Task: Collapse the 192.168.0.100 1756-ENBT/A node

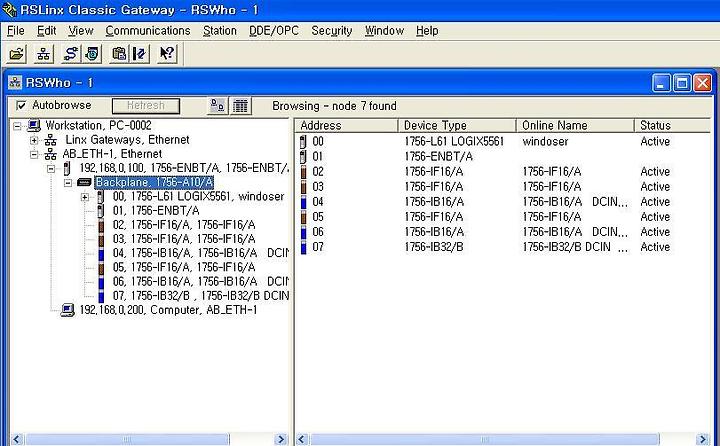Action: pos(51,169)
